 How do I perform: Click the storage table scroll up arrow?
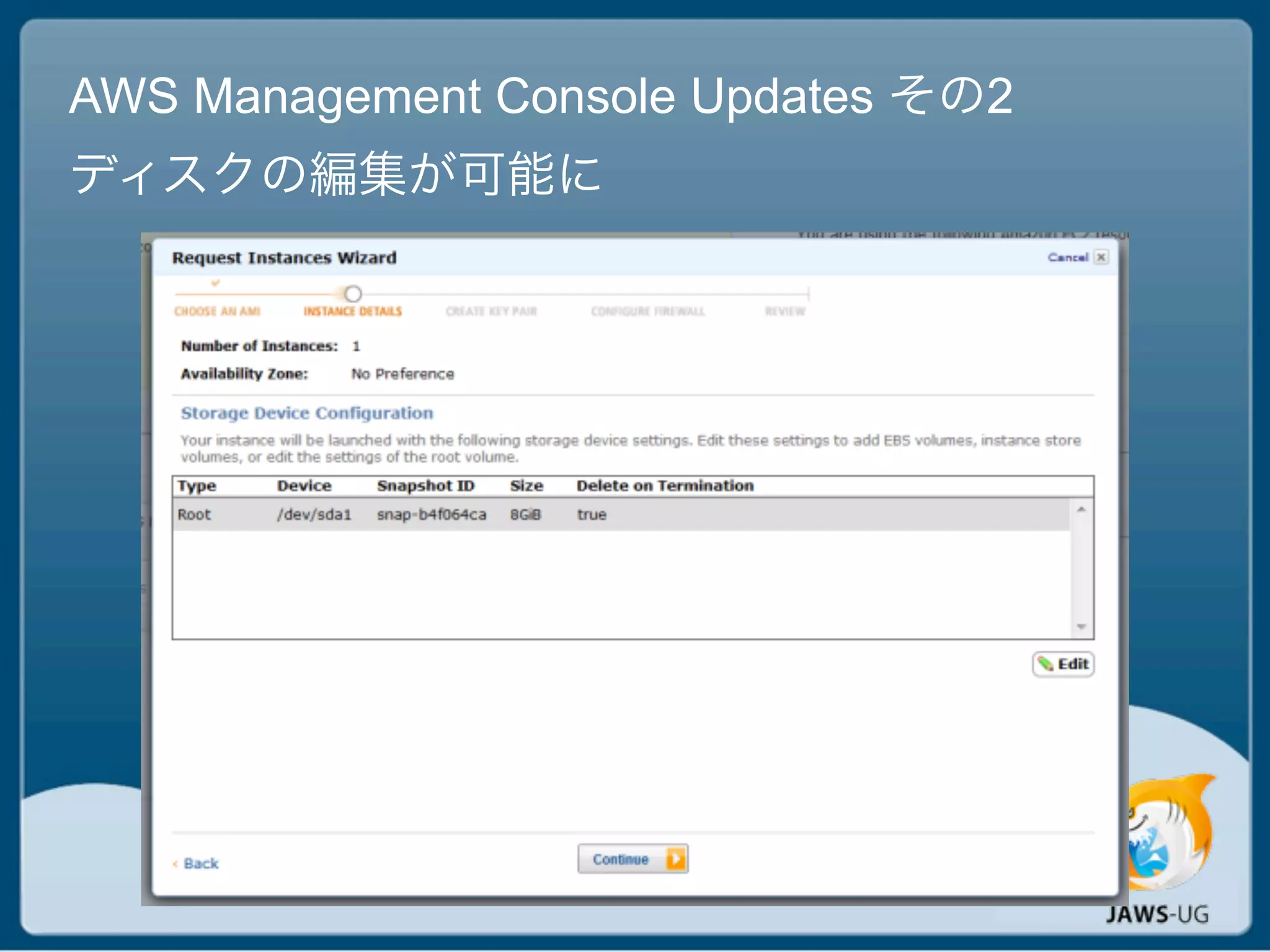(x=1081, y=509)
